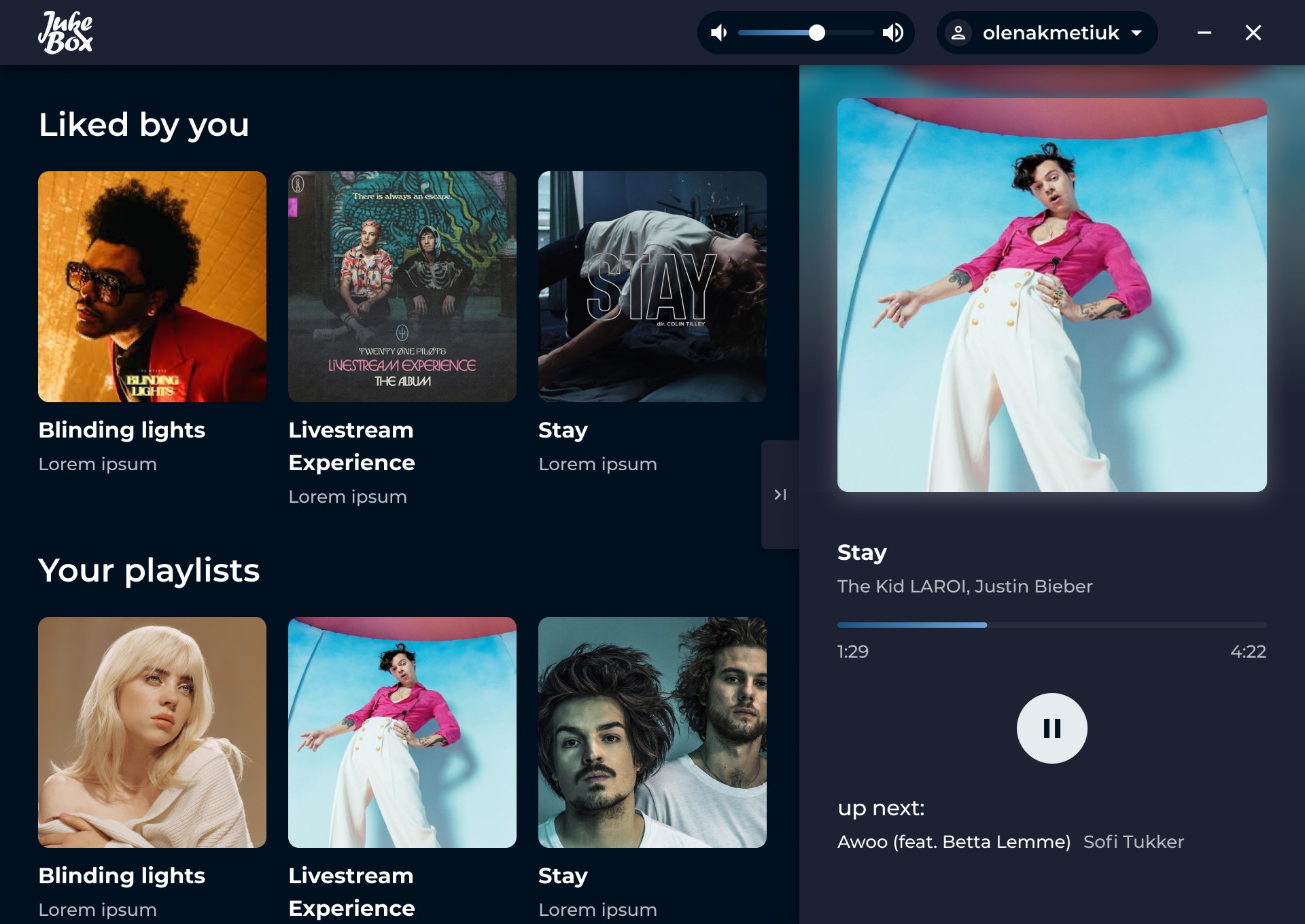This screenshot has height=924, width=1305.
Task: Open Twenty One Pilots Livestream Experience cover
Action: coord(402,286)
